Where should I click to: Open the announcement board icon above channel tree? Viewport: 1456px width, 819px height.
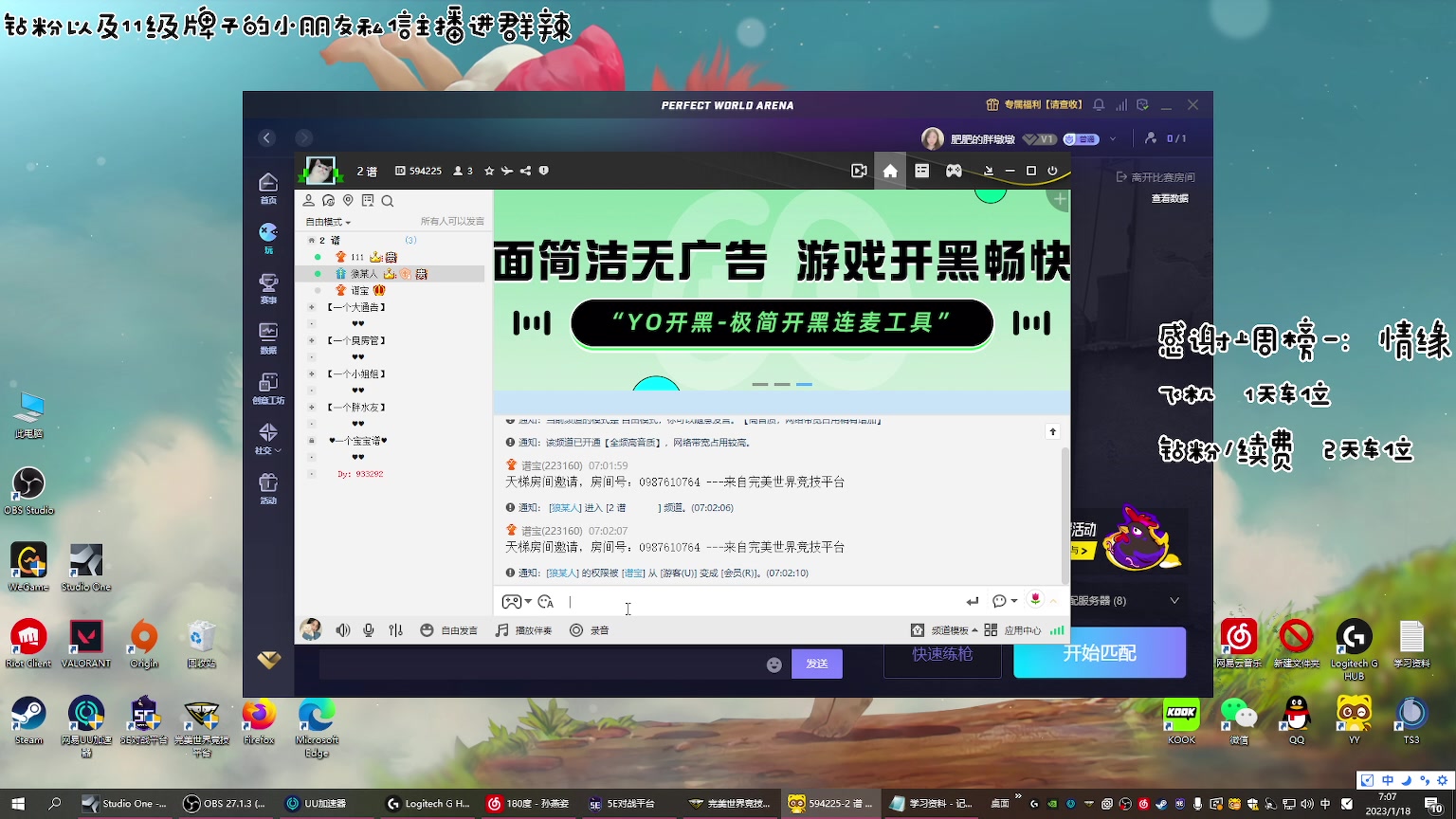tap(368, 201)
